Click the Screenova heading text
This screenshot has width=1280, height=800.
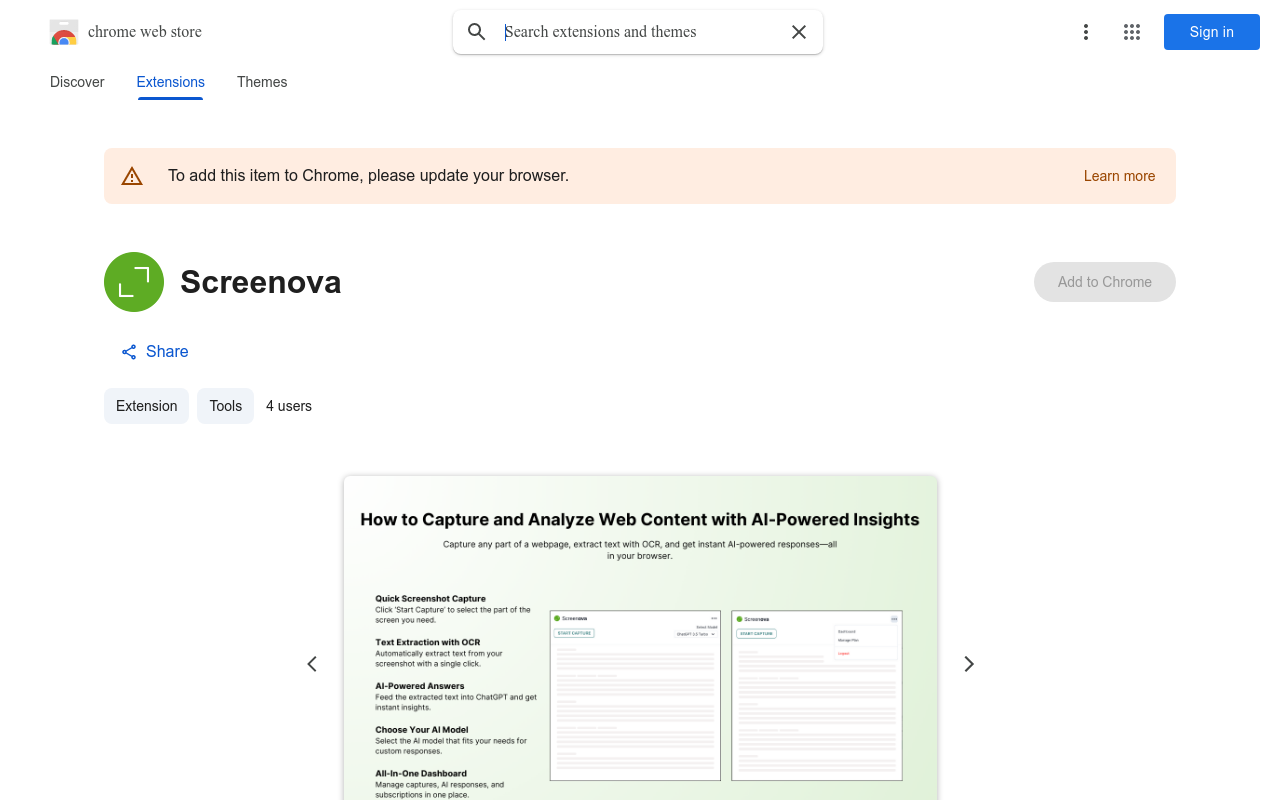tap(261, 282)
